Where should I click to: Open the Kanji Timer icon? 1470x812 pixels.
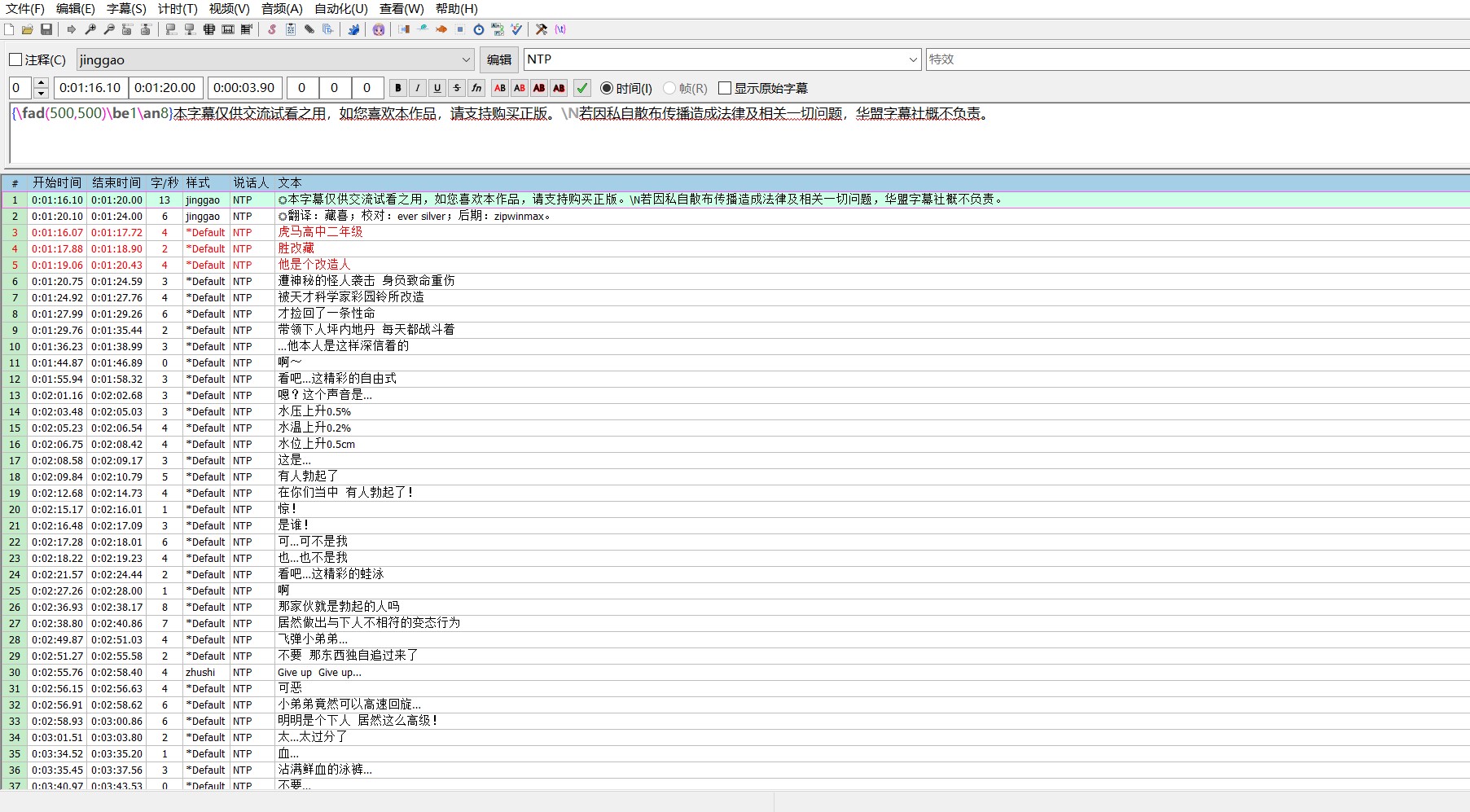pos(498,29)
